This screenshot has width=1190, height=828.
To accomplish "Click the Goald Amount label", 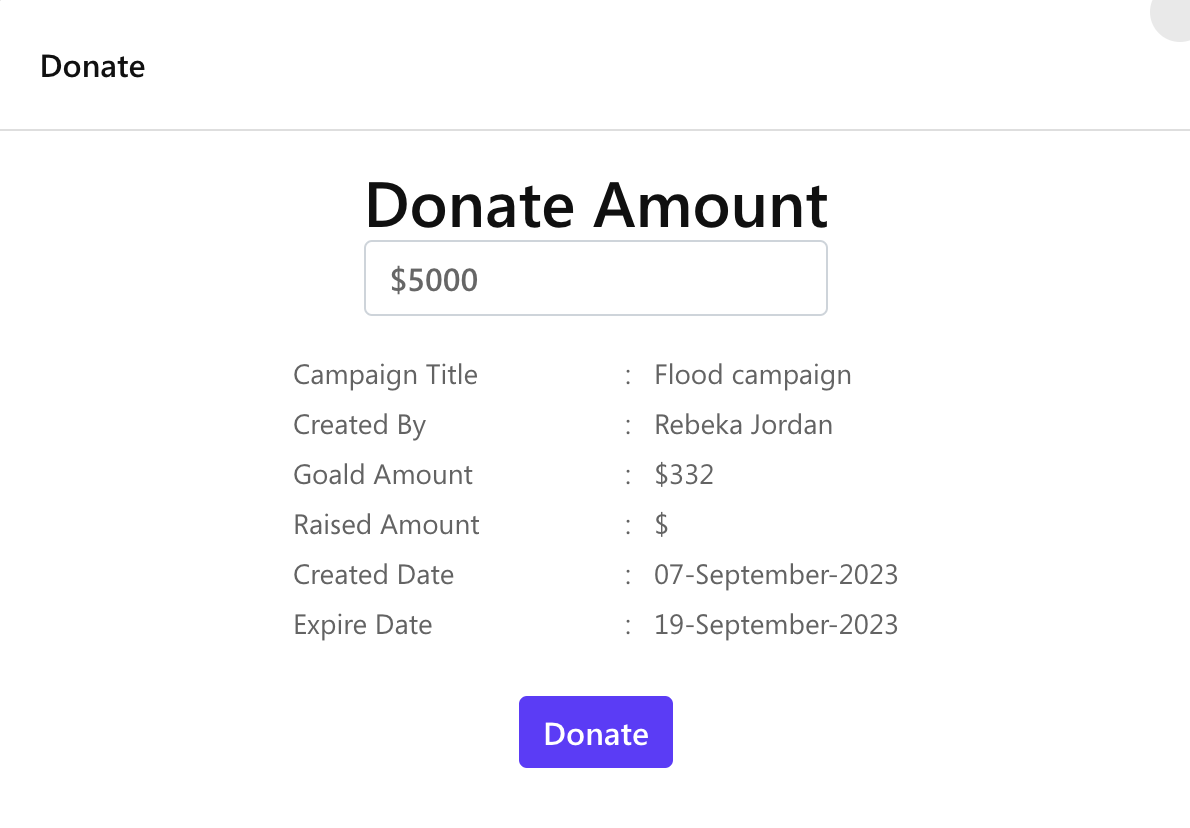I will point(382,475).
